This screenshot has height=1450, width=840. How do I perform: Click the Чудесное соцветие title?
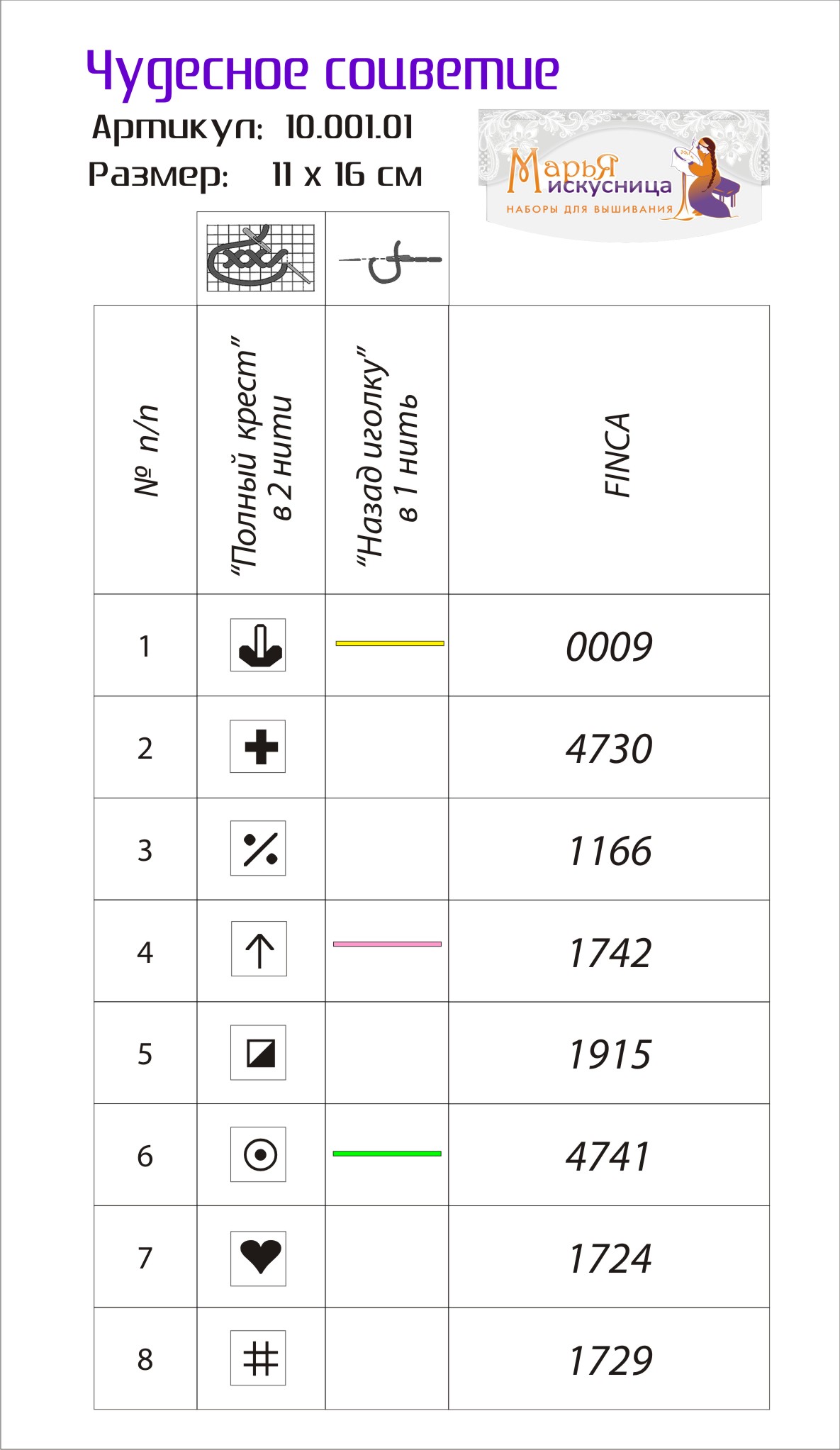click(x=323, y=72)
